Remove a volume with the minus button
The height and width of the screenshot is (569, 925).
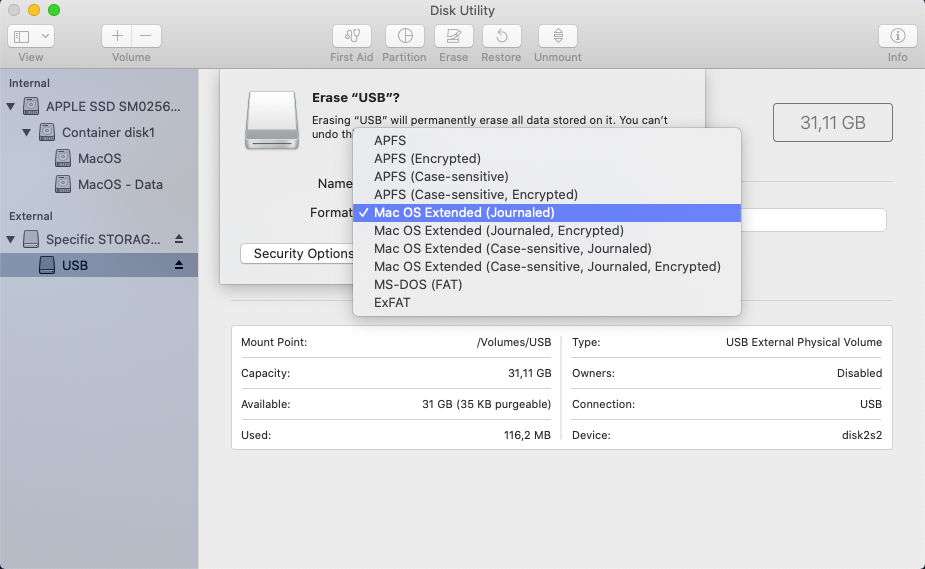pyautogui.click(x=146, y=37)
